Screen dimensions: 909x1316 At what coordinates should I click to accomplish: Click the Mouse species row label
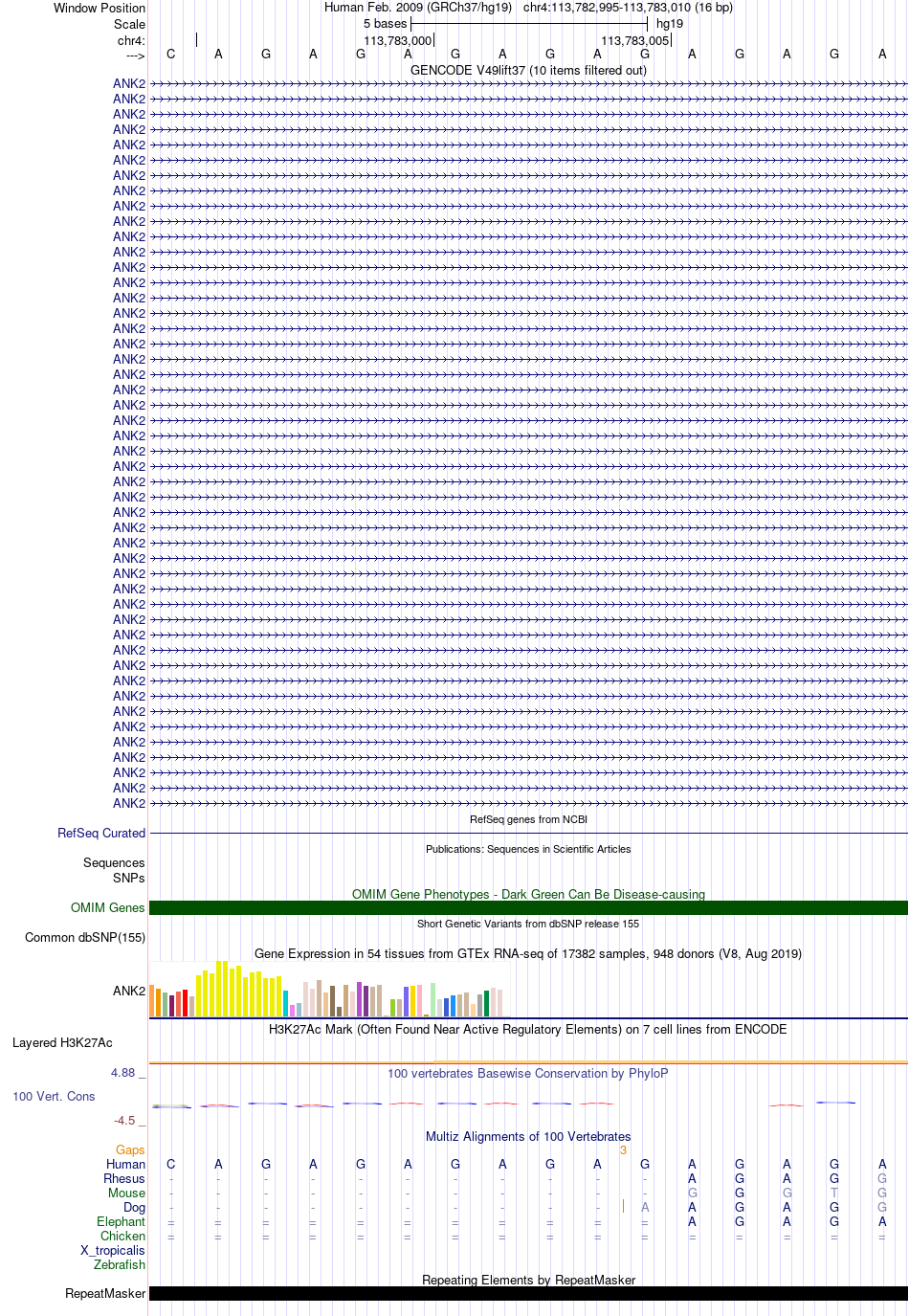click(126, 1193)
